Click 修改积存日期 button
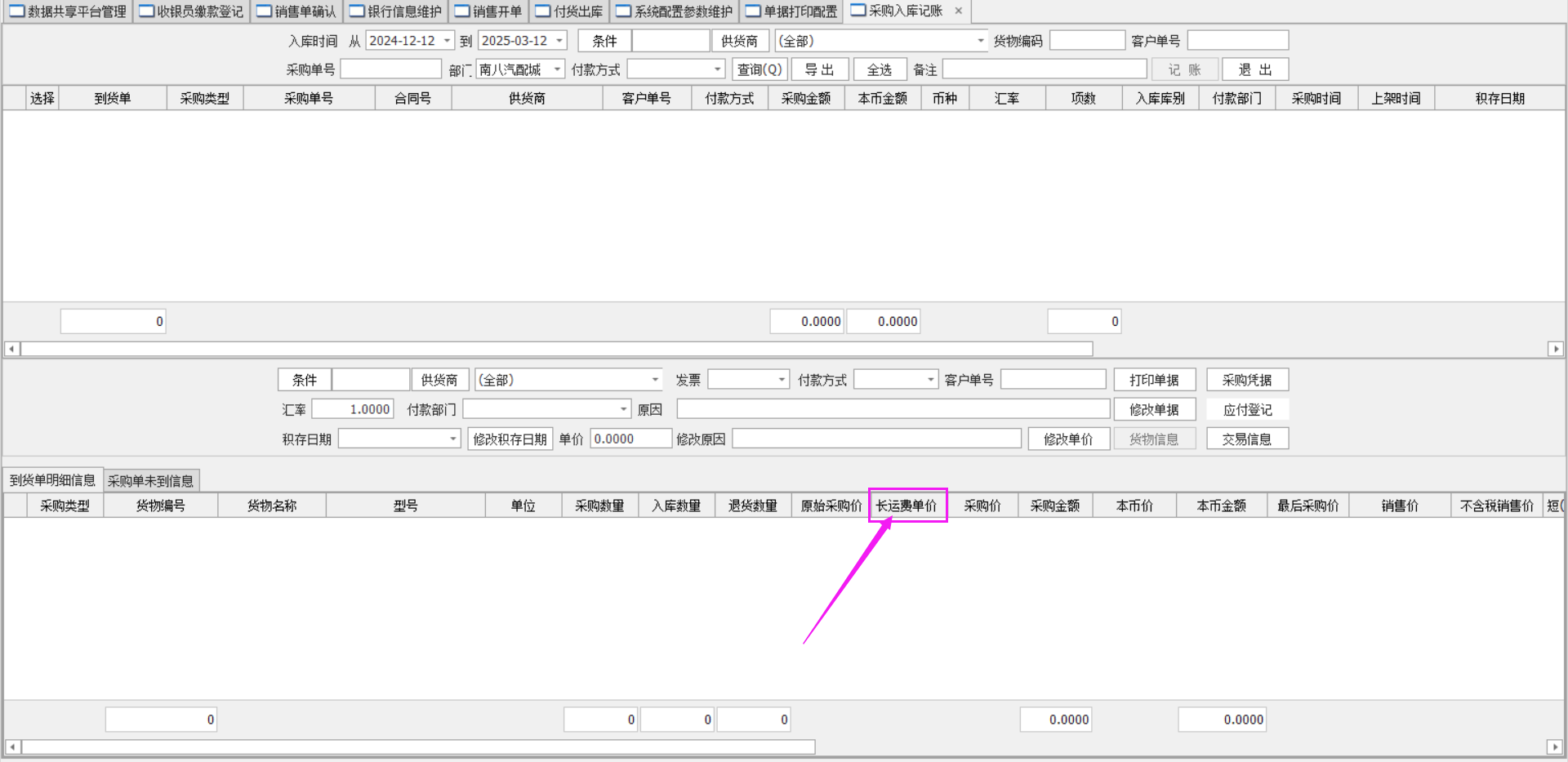1568x762 pixels. [510, 439]
